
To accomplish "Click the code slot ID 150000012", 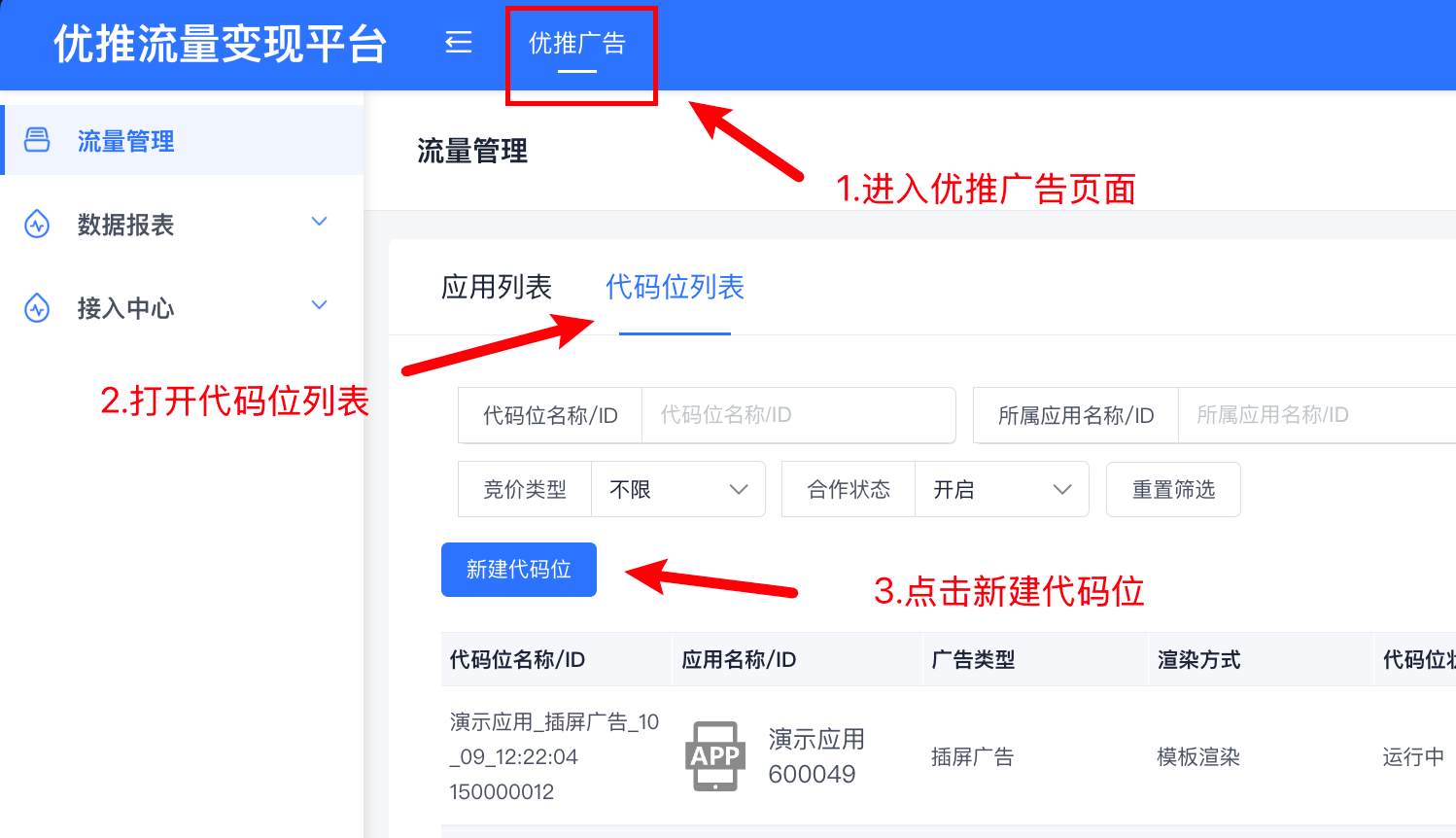I will click(502, 791).
